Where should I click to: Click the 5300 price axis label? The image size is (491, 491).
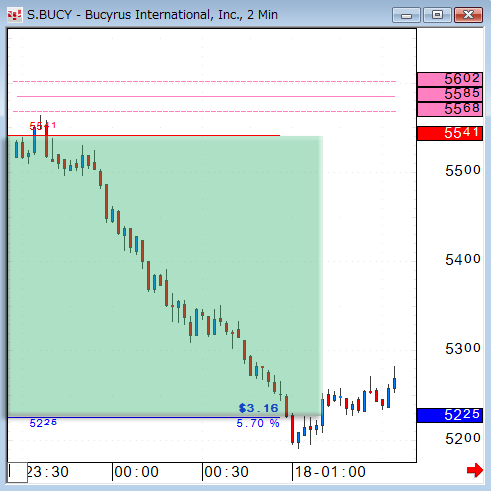pos(463,349)
